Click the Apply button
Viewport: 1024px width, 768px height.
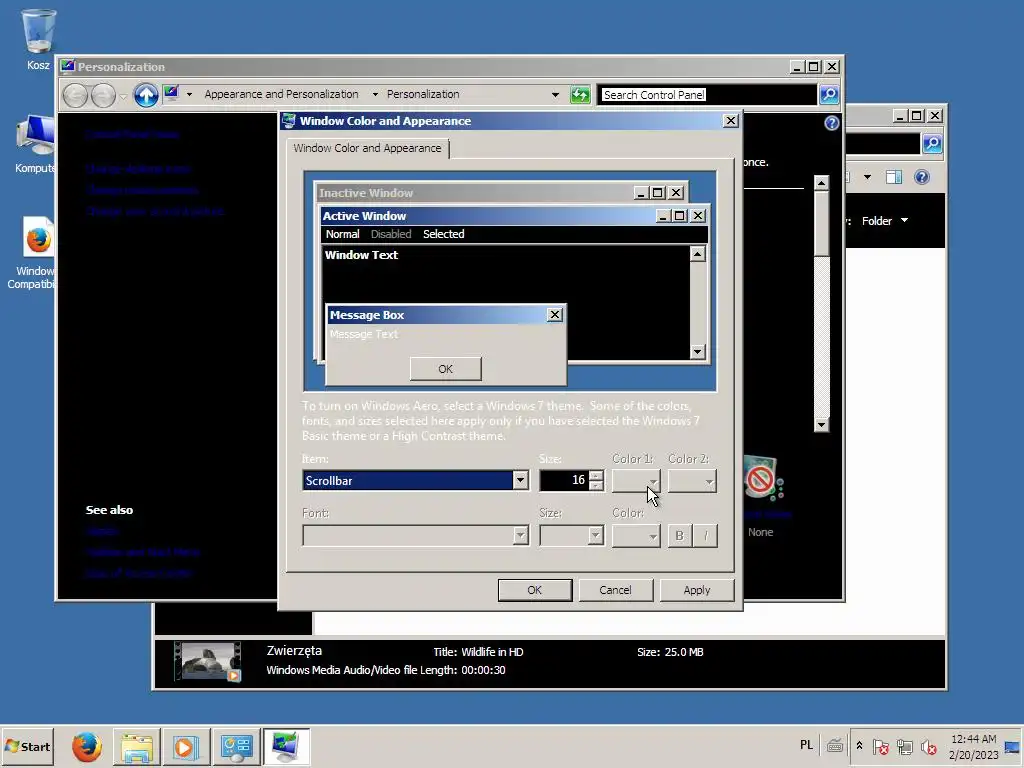697,590
